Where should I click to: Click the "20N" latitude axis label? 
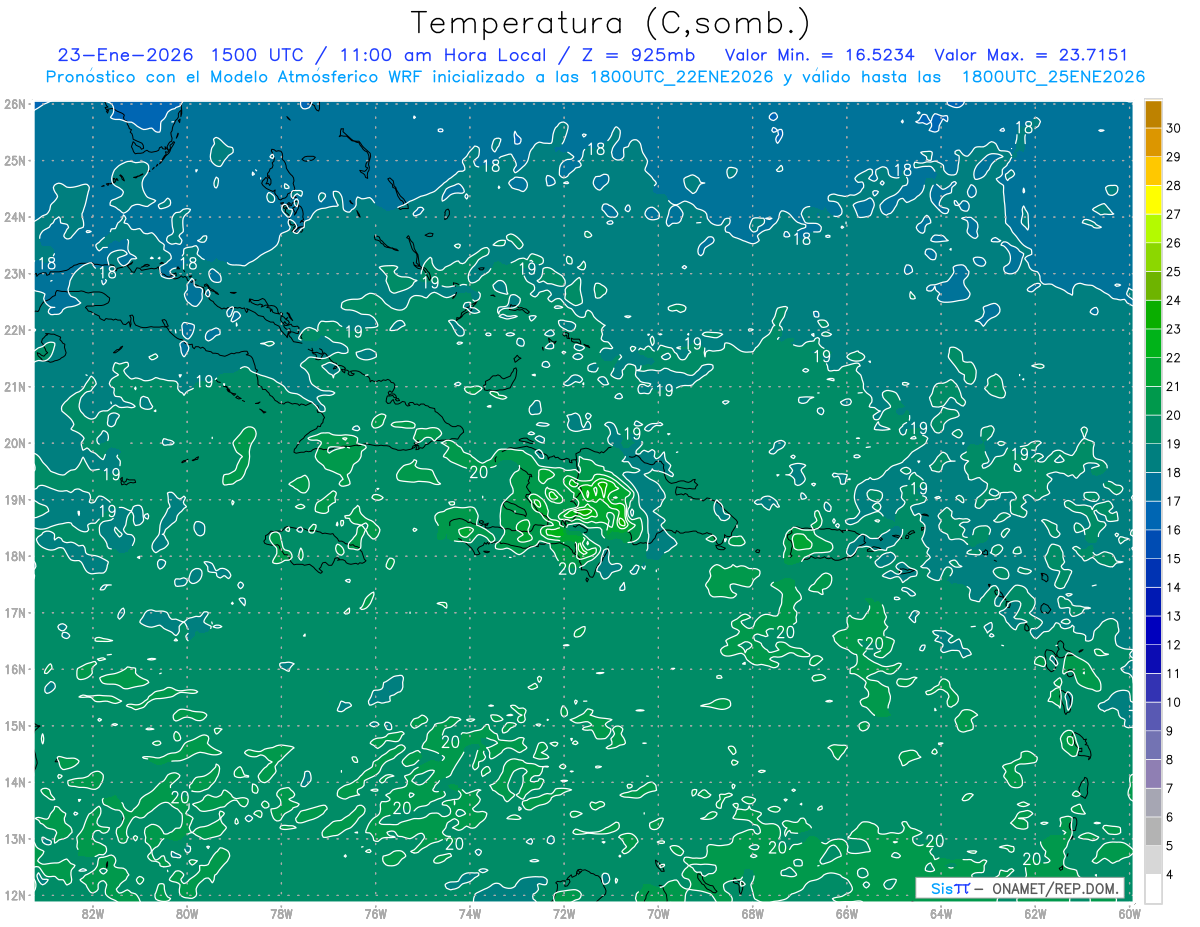(x=14, y=443)
